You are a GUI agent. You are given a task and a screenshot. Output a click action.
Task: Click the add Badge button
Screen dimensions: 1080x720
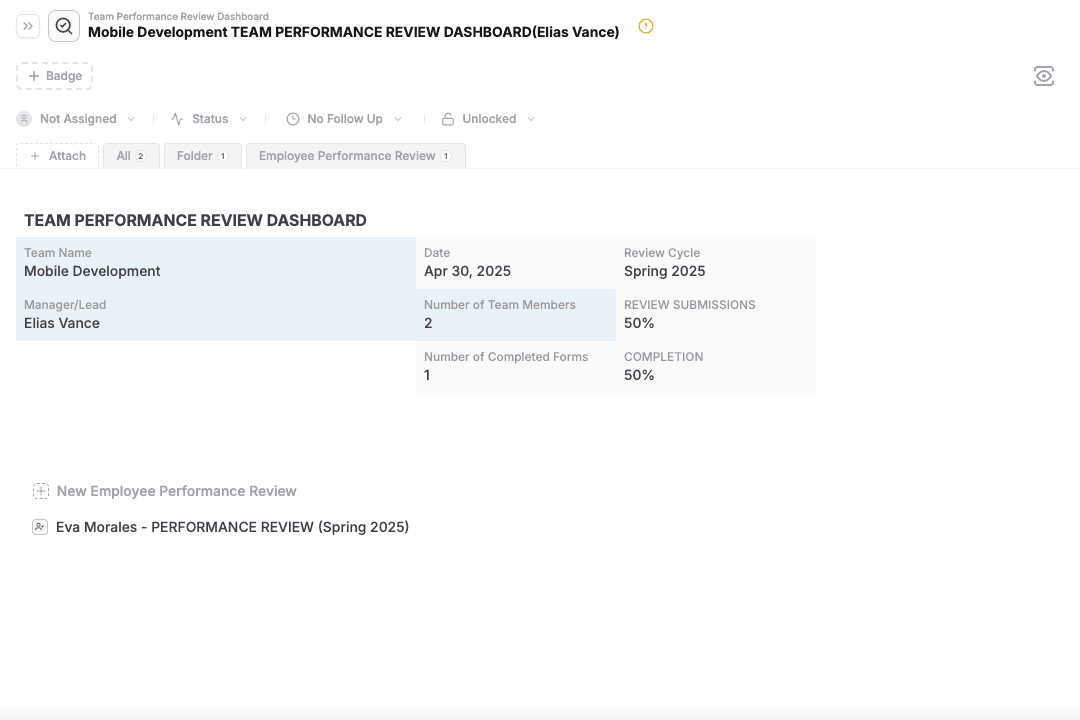point(55,76)
